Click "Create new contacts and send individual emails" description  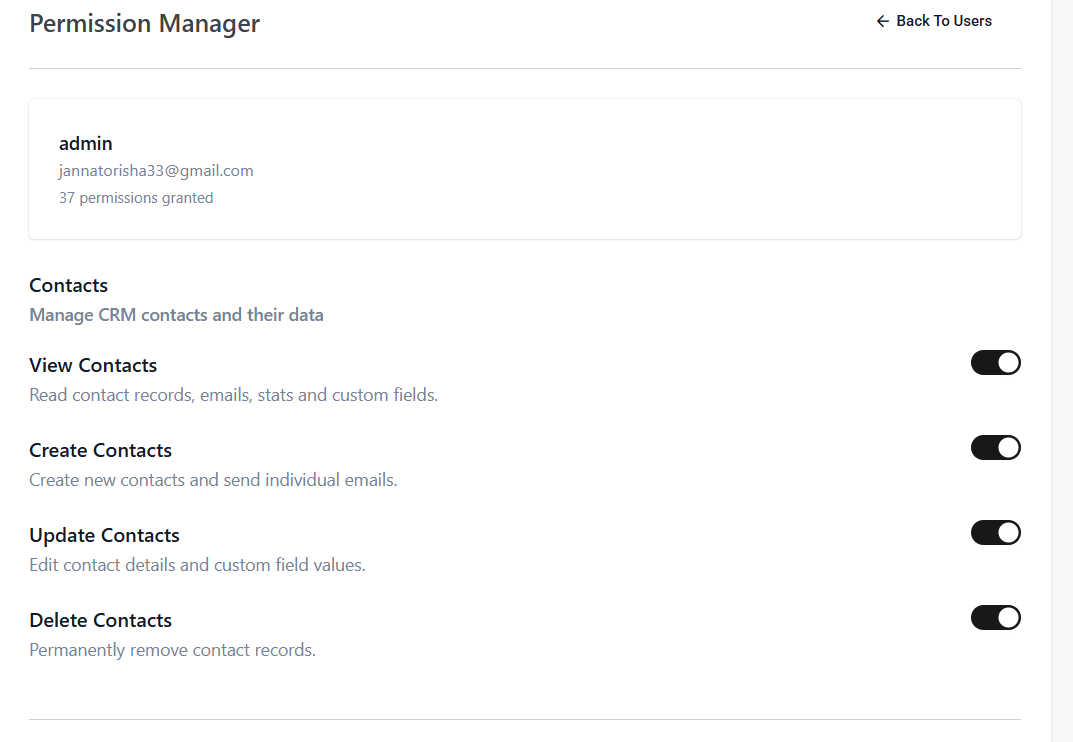[x=214, y=480]
